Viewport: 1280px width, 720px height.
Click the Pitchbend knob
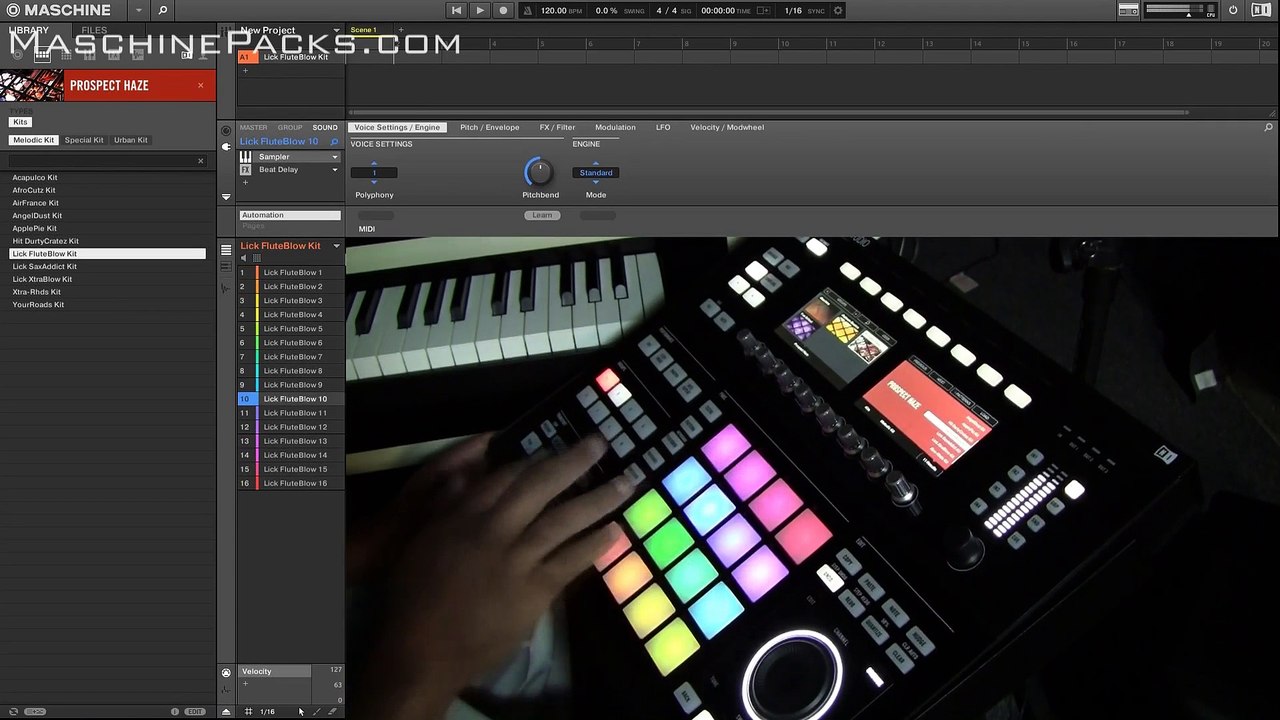540,172
